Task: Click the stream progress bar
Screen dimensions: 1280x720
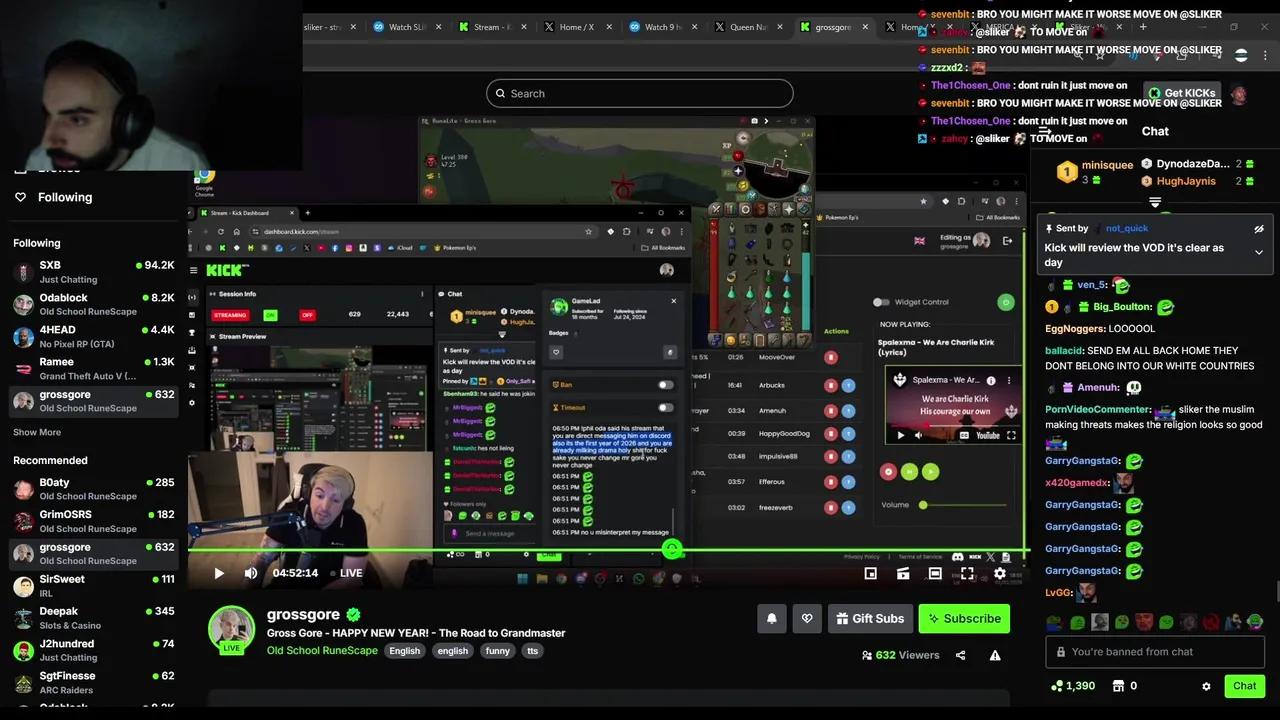Action: click(608, 550)
